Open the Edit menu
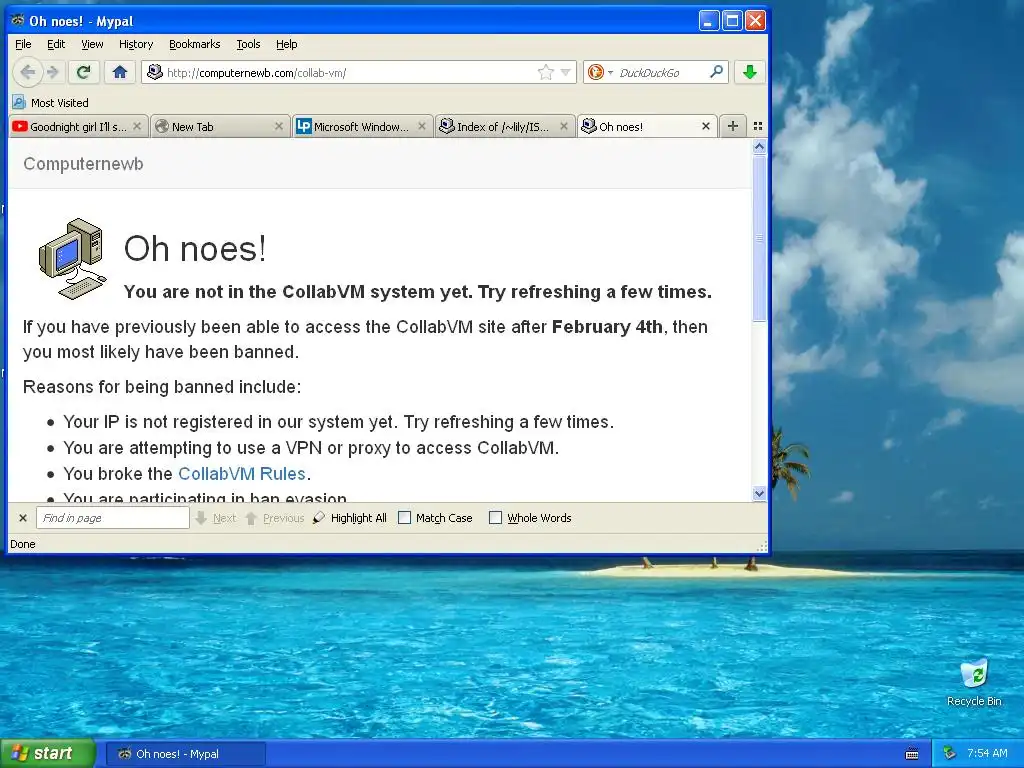The width and height of the screenshot is (1024, 768). (56, 44)
